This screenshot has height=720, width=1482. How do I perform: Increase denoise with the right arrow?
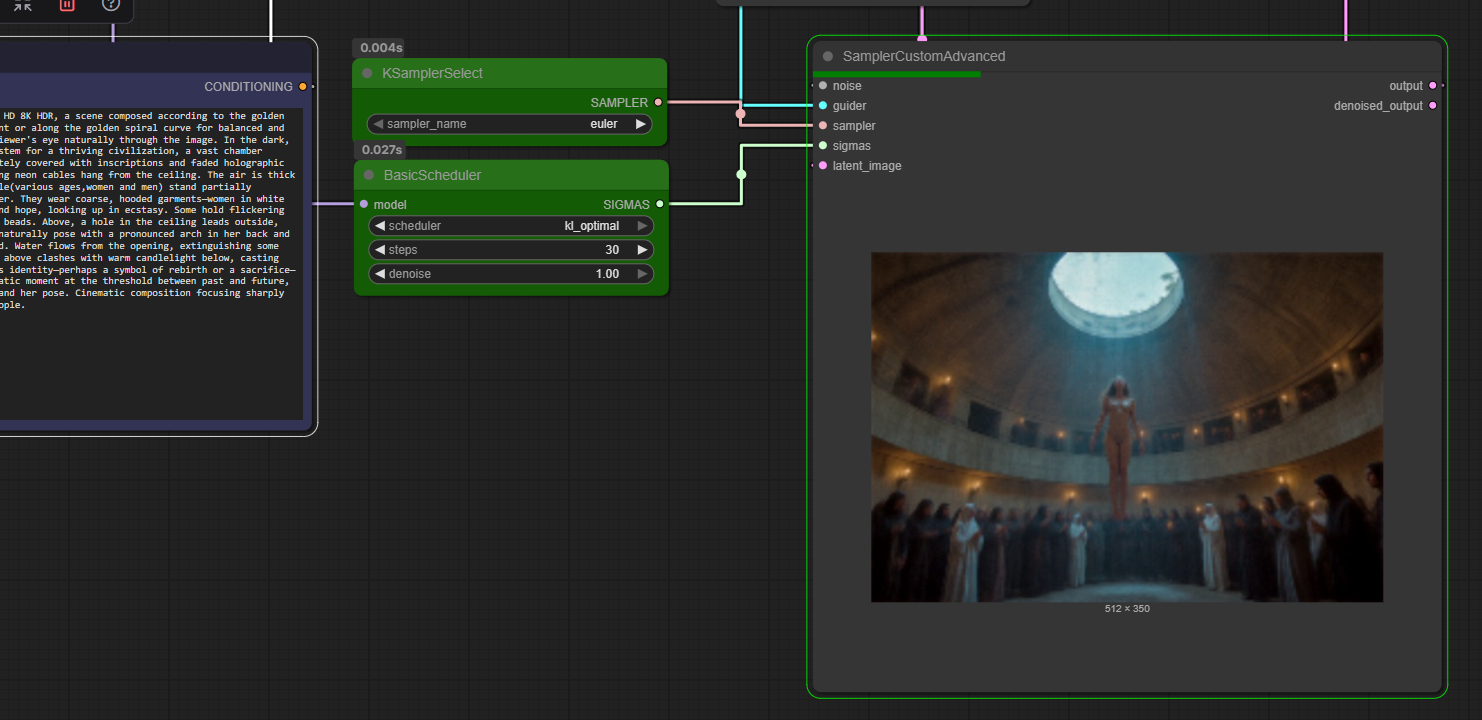tap(643, 274)
